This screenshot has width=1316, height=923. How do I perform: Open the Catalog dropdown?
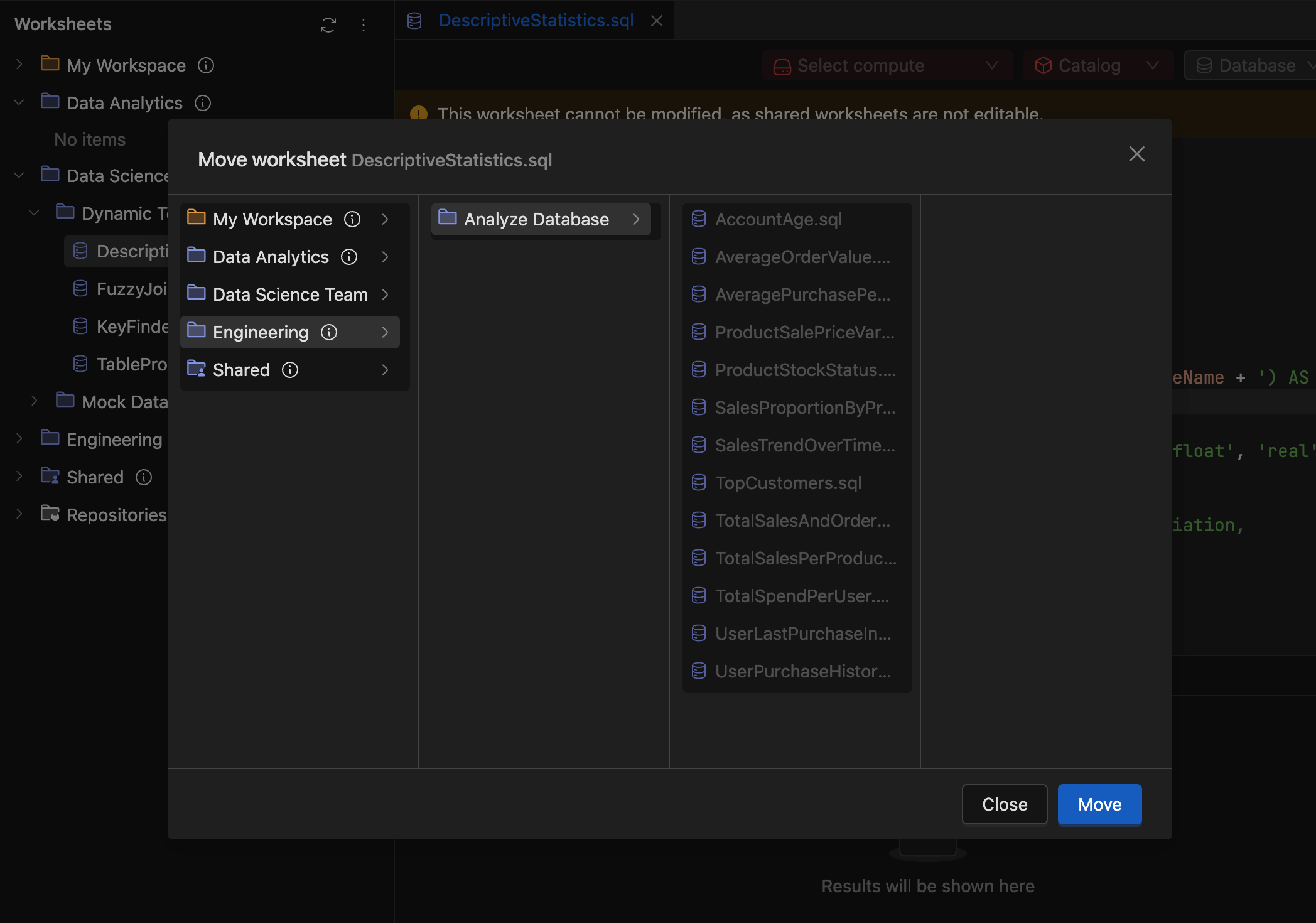(1098, 65)
